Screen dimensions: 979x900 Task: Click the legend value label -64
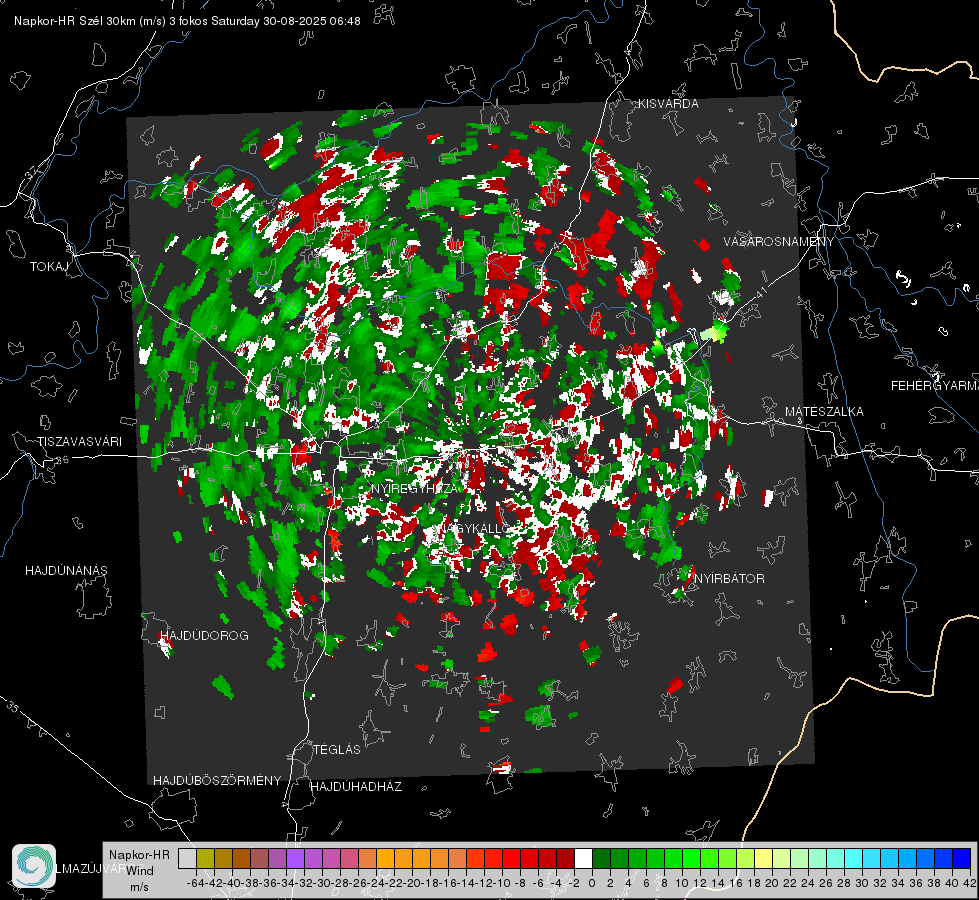coord(196,883)
